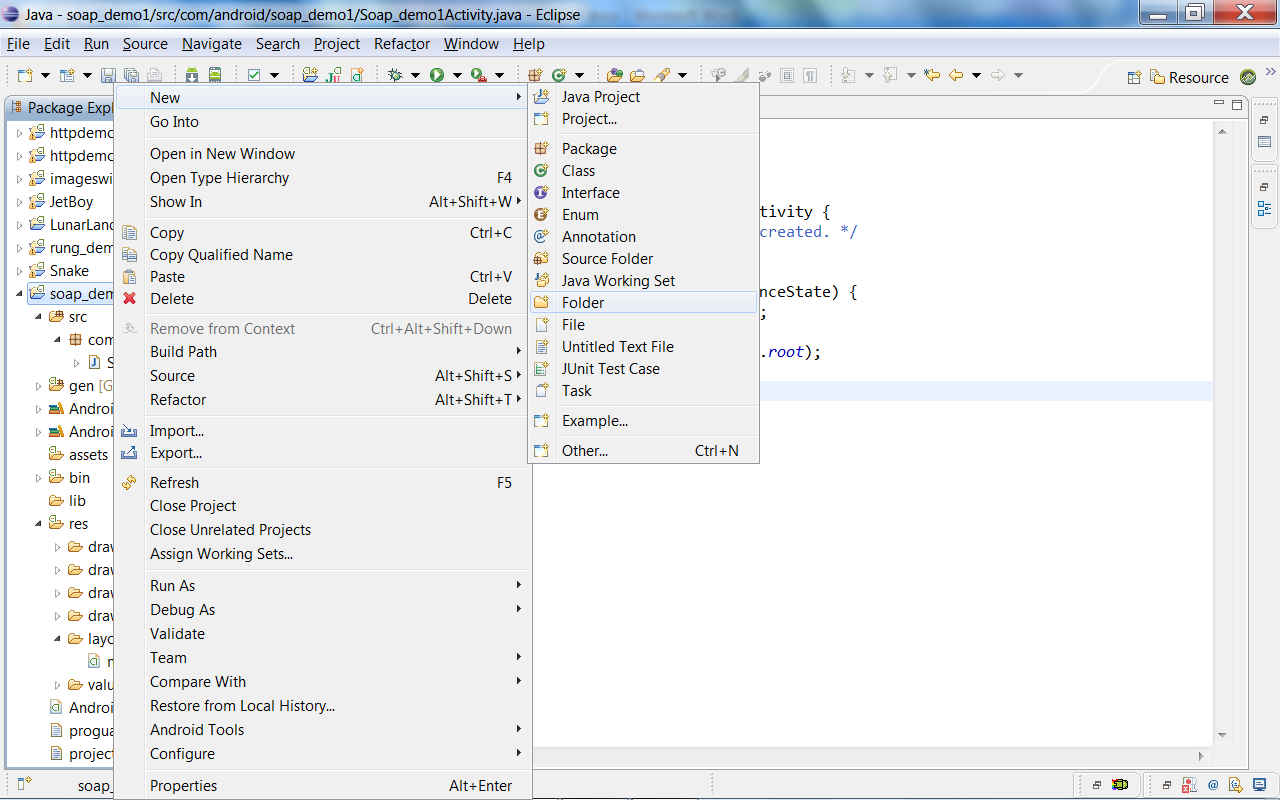Screen dimensions: 1280x800
Task: Switch to the Resource perspective
Action: coord(1189,77)
